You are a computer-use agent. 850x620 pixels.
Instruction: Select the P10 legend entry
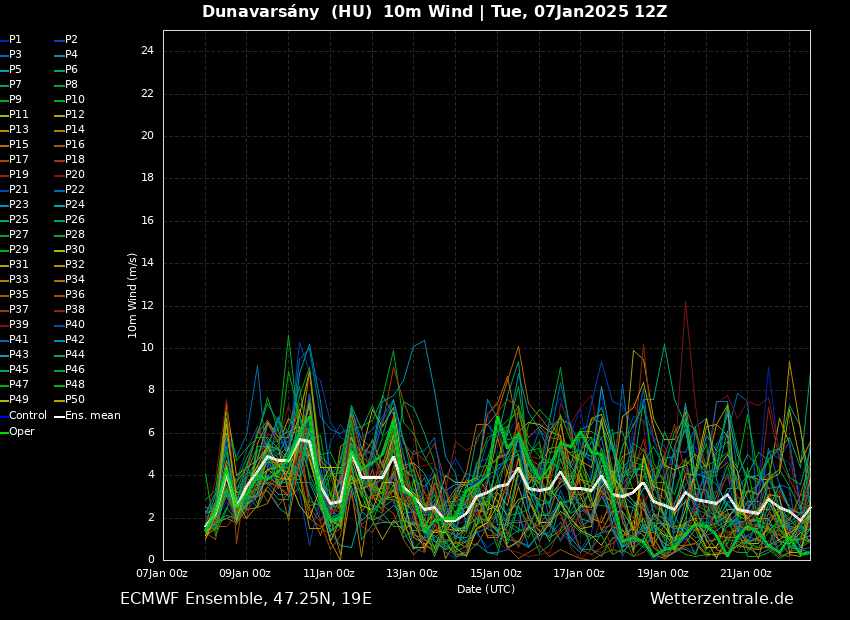coord(75,100)
